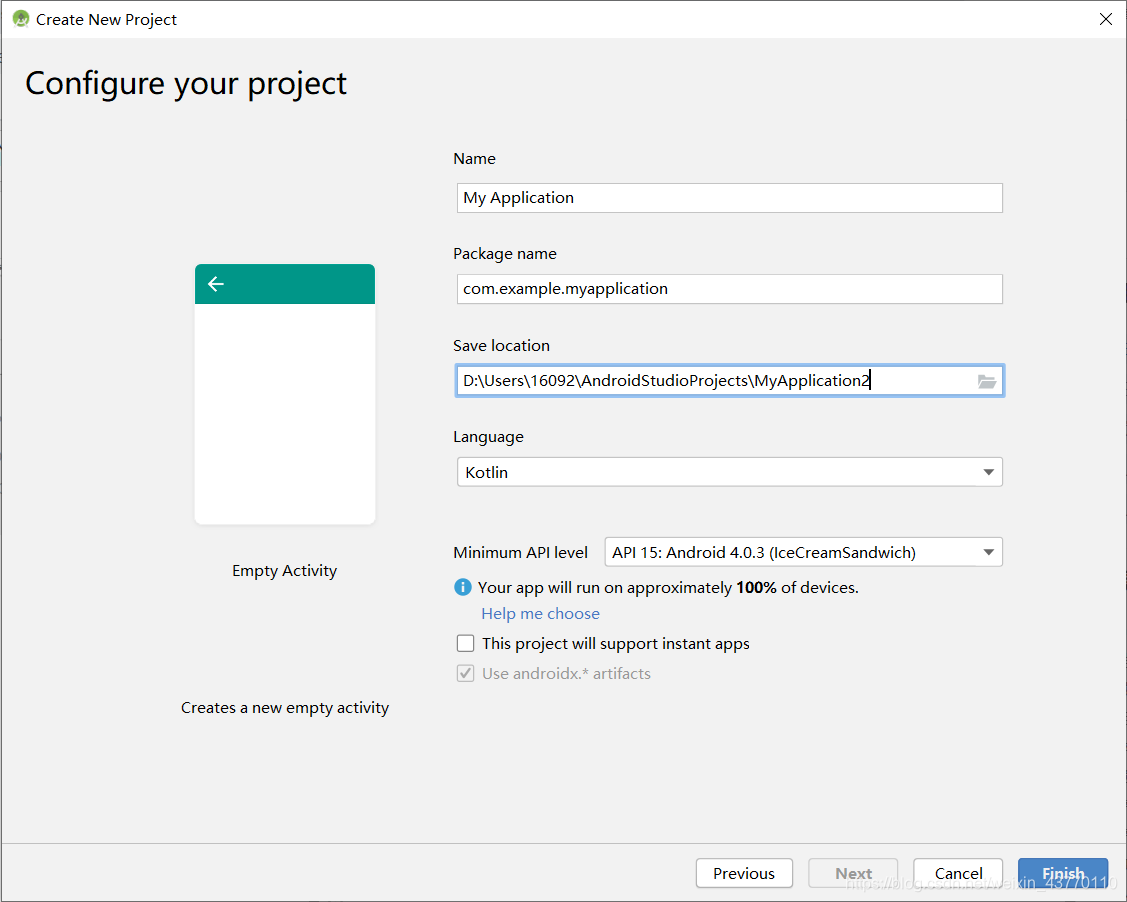
Task: Expand the Minimum API level combo box
Action: click(x=804, y=552)
